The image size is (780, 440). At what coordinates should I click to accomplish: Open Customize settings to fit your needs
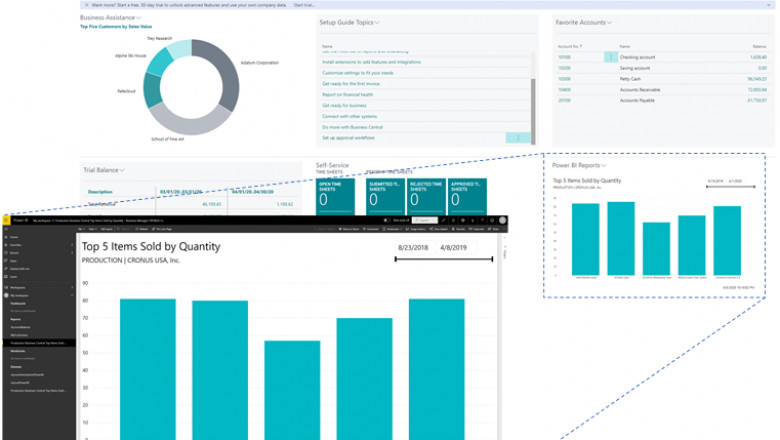(x=358, y=73)
